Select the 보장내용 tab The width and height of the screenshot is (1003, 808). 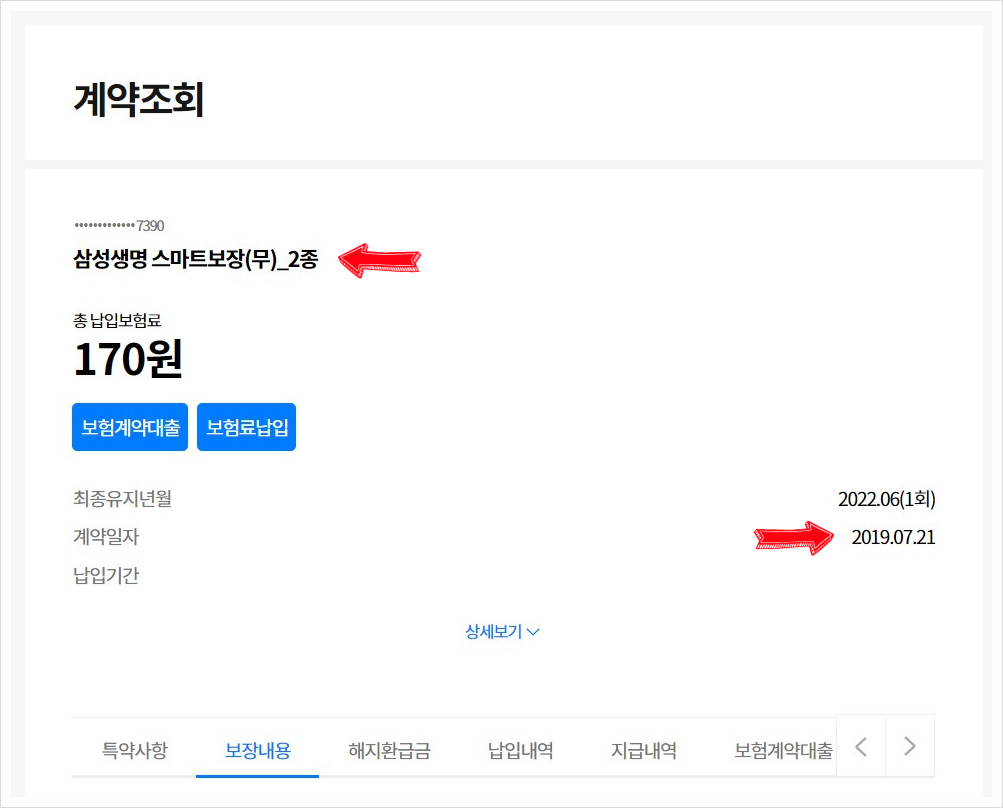click(x=258, y=750)
